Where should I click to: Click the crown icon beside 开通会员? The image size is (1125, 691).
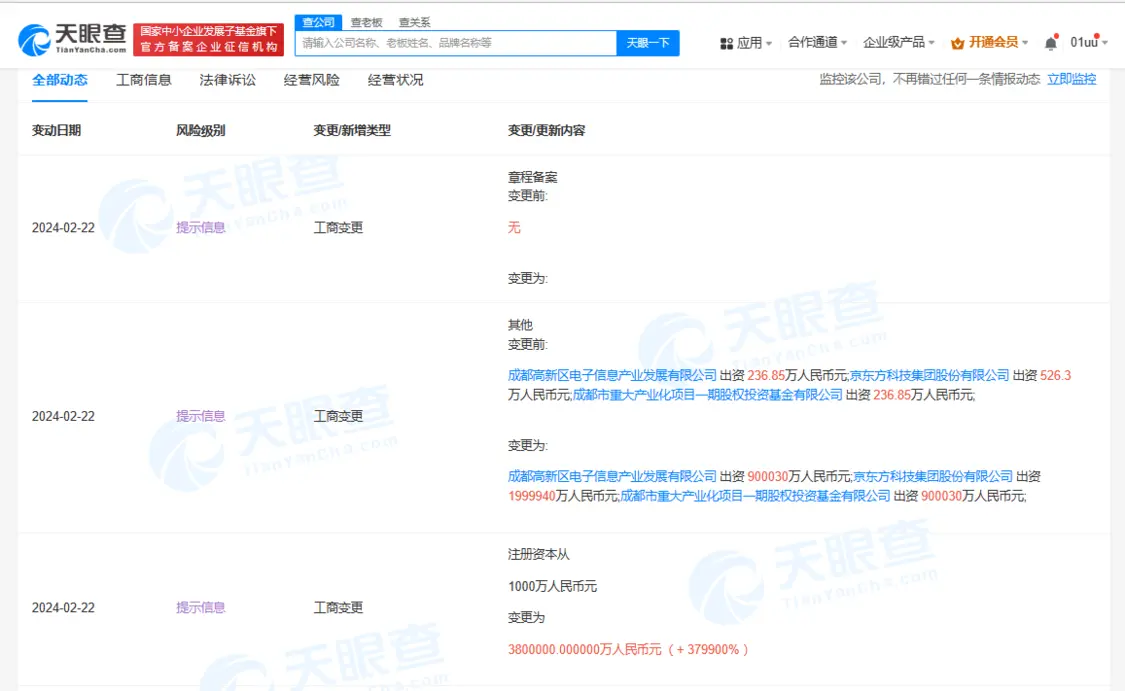pyautogui.click(x=957, y=43)
